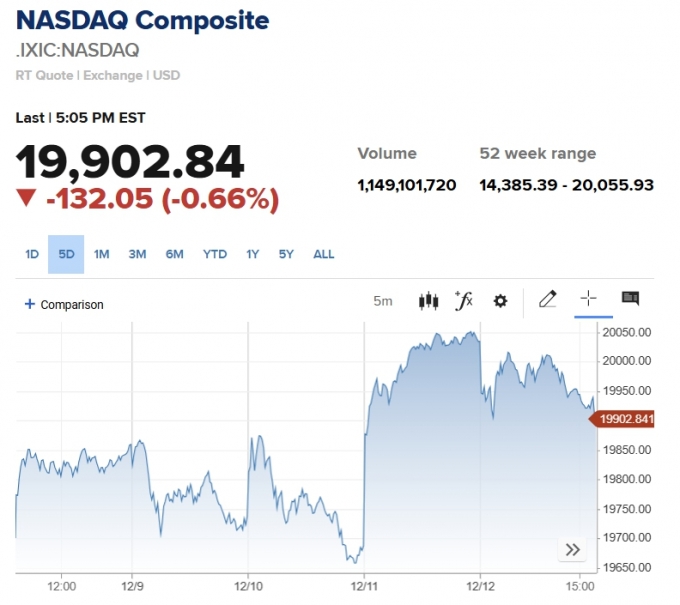Switch chart to 6M range
Screen dimensions: 680x605
(x=174, y=254)
